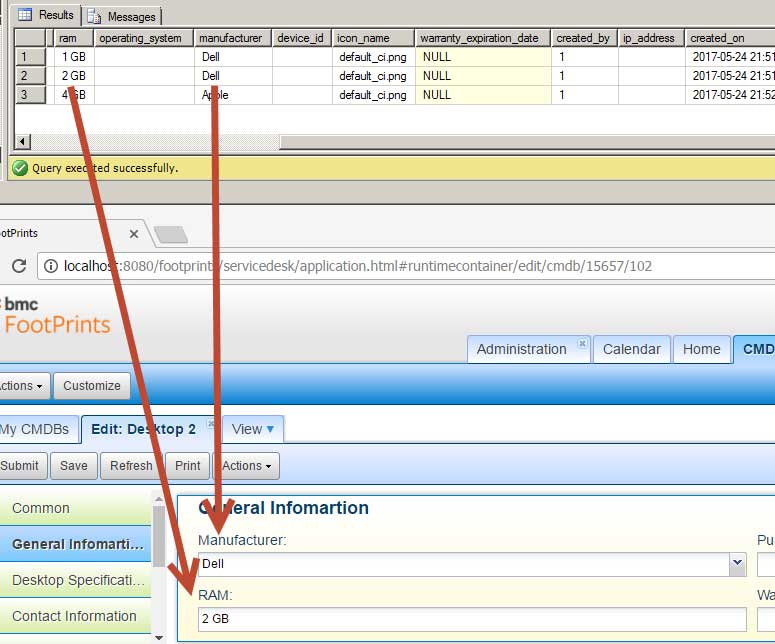Expand the Manufacturer dropdown arrow
775x644 pixels.
(x=737, y=563)
